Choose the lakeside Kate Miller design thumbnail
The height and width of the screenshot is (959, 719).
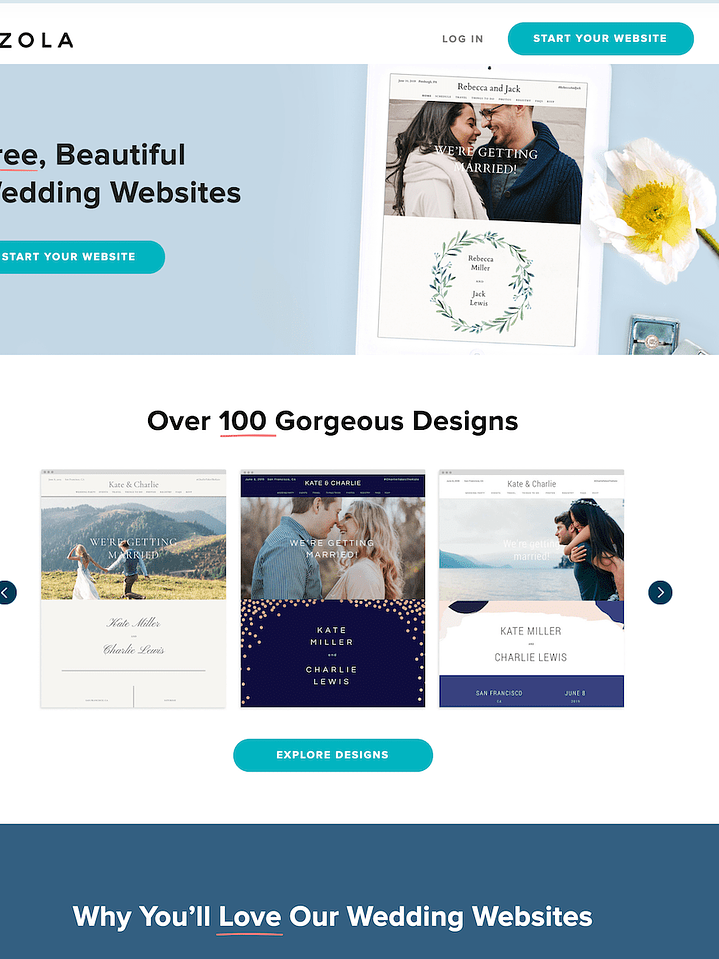click(531, 588)
